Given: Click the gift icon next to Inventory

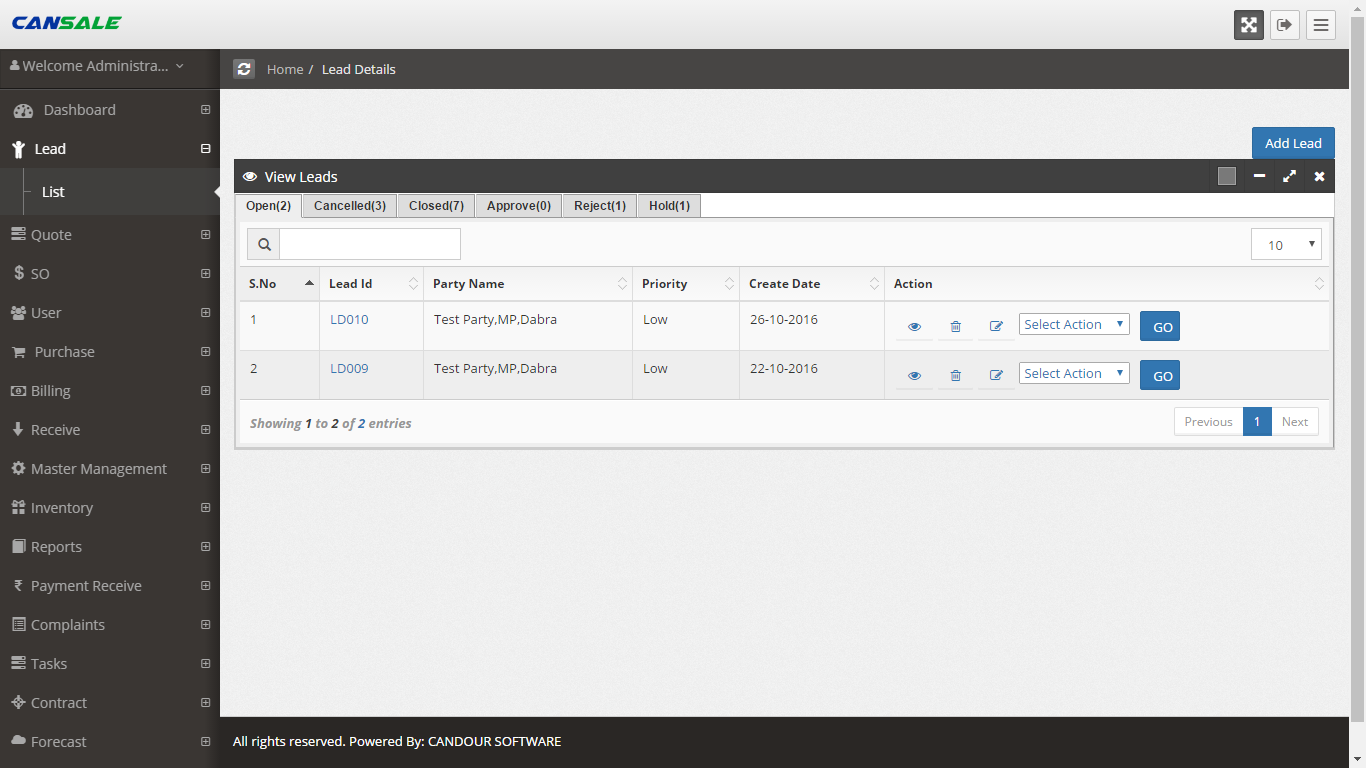Looking at the screenshot, I should 18,507.
